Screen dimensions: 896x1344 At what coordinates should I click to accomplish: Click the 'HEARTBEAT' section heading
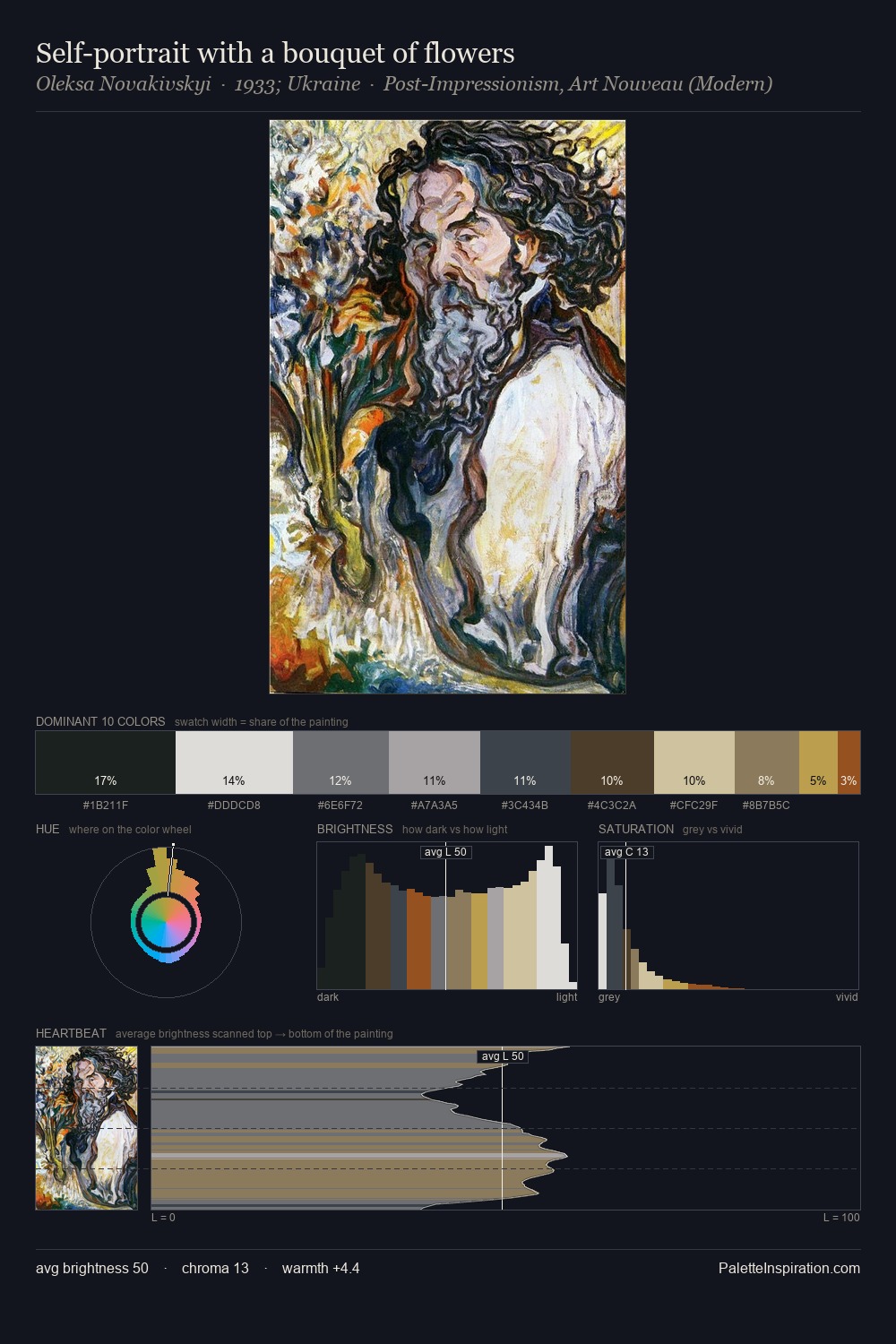(x=71, y=1033)
